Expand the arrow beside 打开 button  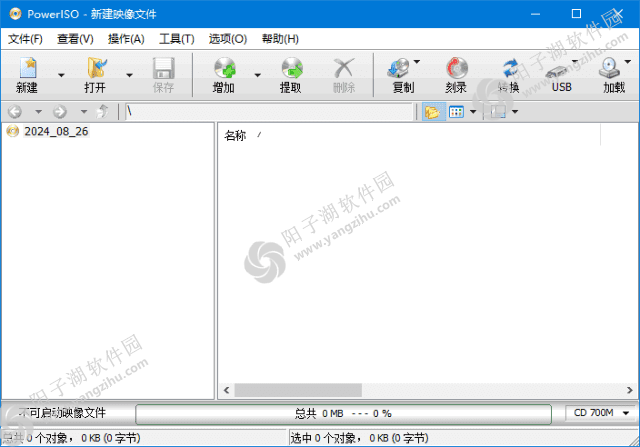tap(129, 75)
